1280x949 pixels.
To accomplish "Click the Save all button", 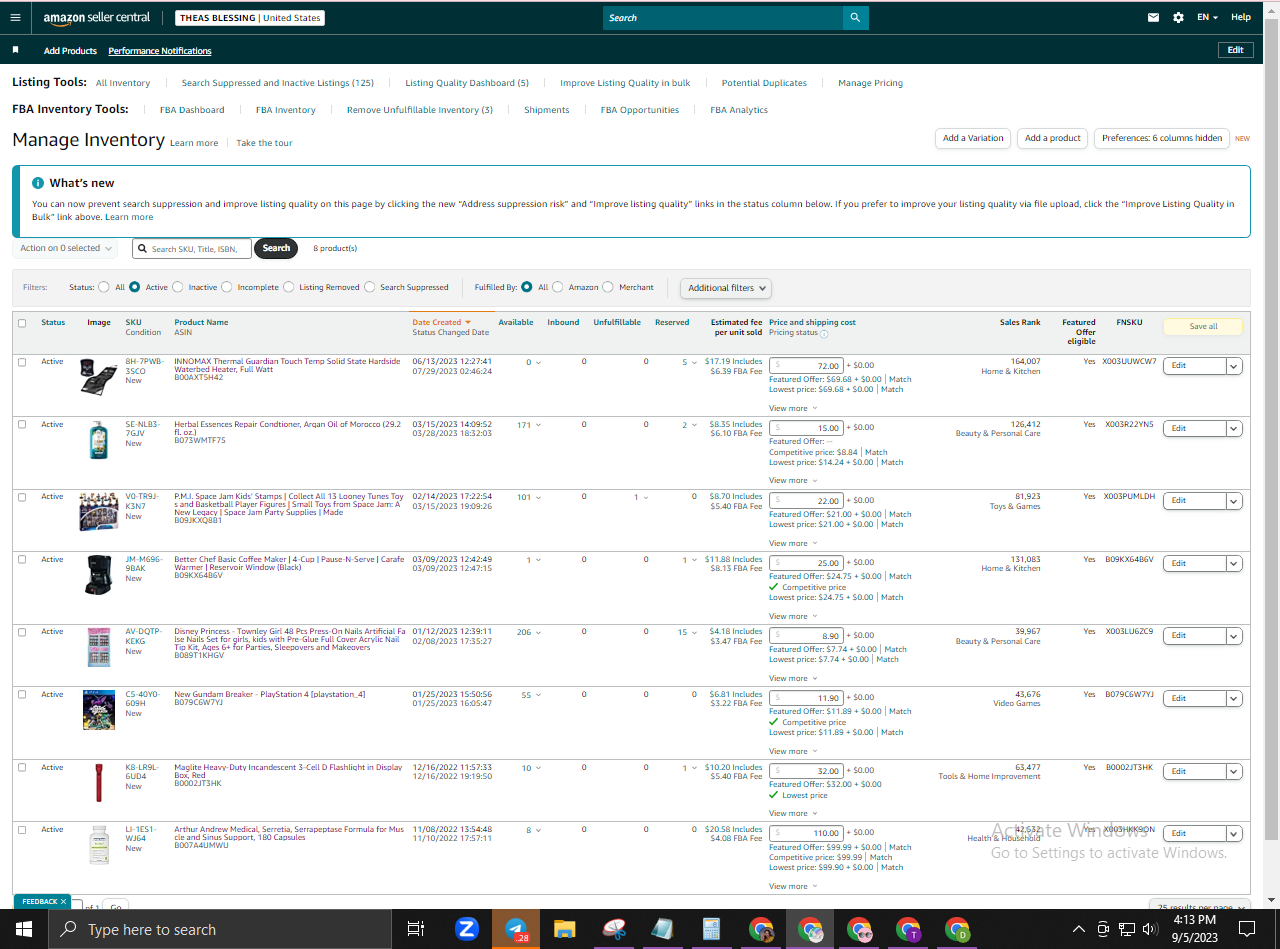I will click(1203, 326).
